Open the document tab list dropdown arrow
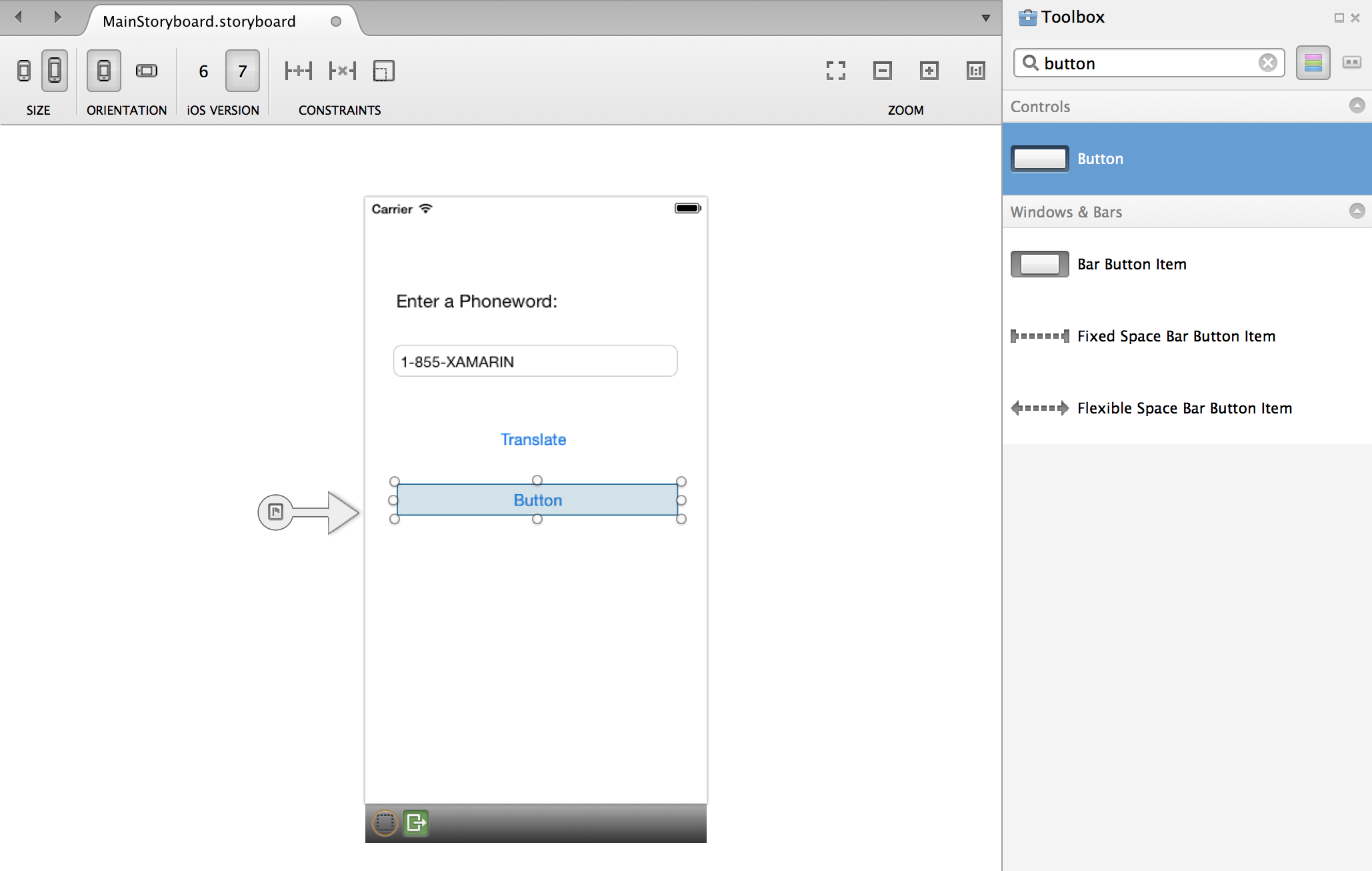Viewport: 1372px width, 871px height. click(985, 18)
